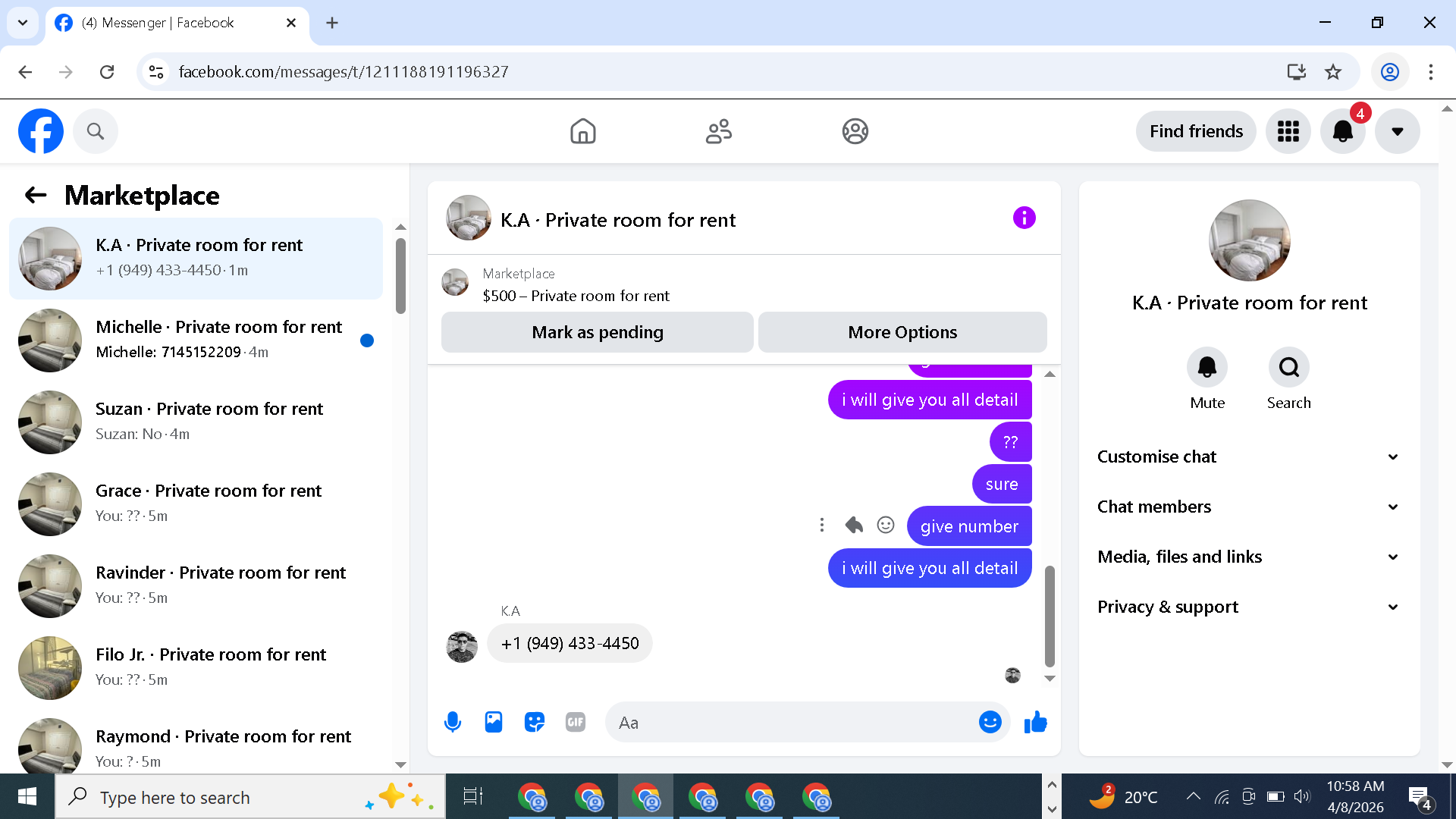Open notifications bell in the header
1456x819 pixels.
1342,131
